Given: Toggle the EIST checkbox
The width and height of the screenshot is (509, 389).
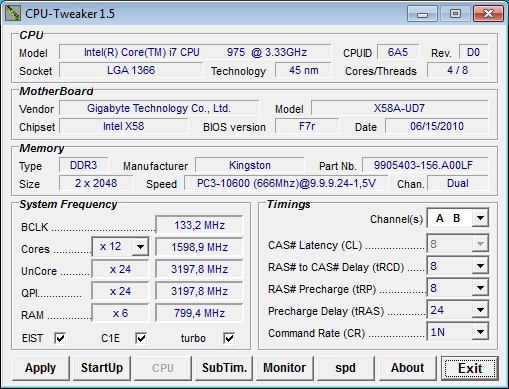Looking at the screenshot, I should pyautogui.click(x=60, y=338).
